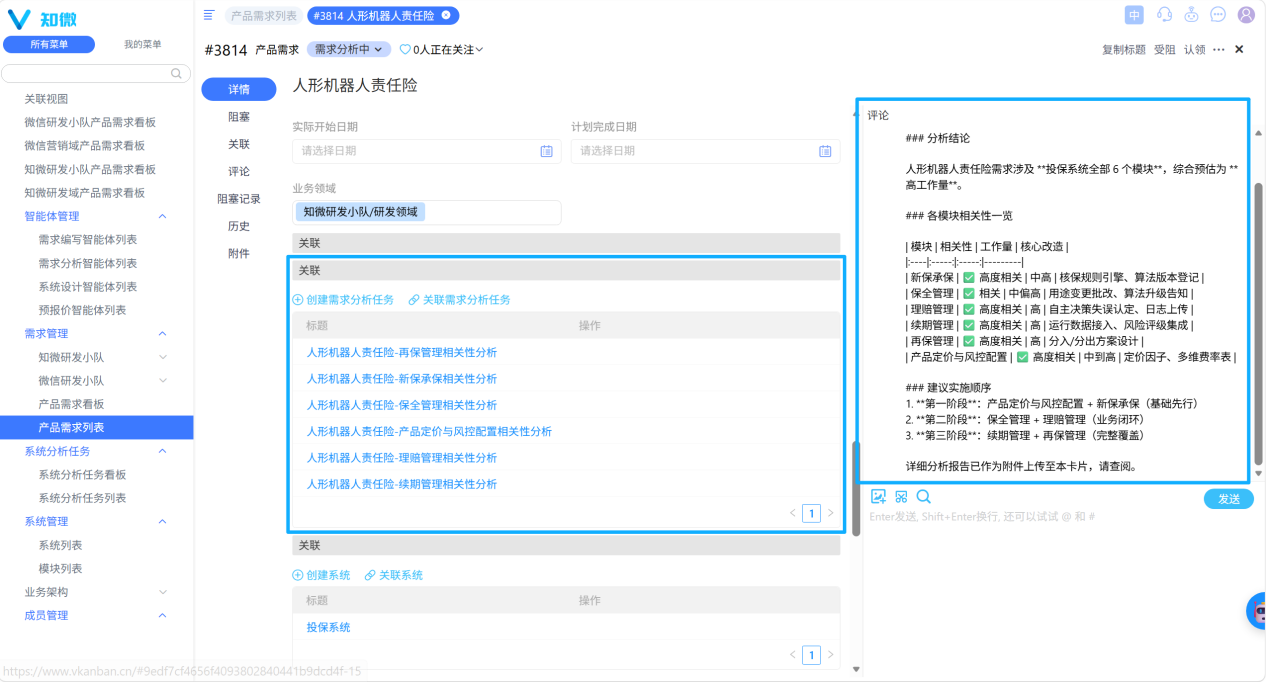Switch to the 产品需求列表 top tab
Image resolution: width=1267 pixels, height=682 pixels.
tap(263, 15)
